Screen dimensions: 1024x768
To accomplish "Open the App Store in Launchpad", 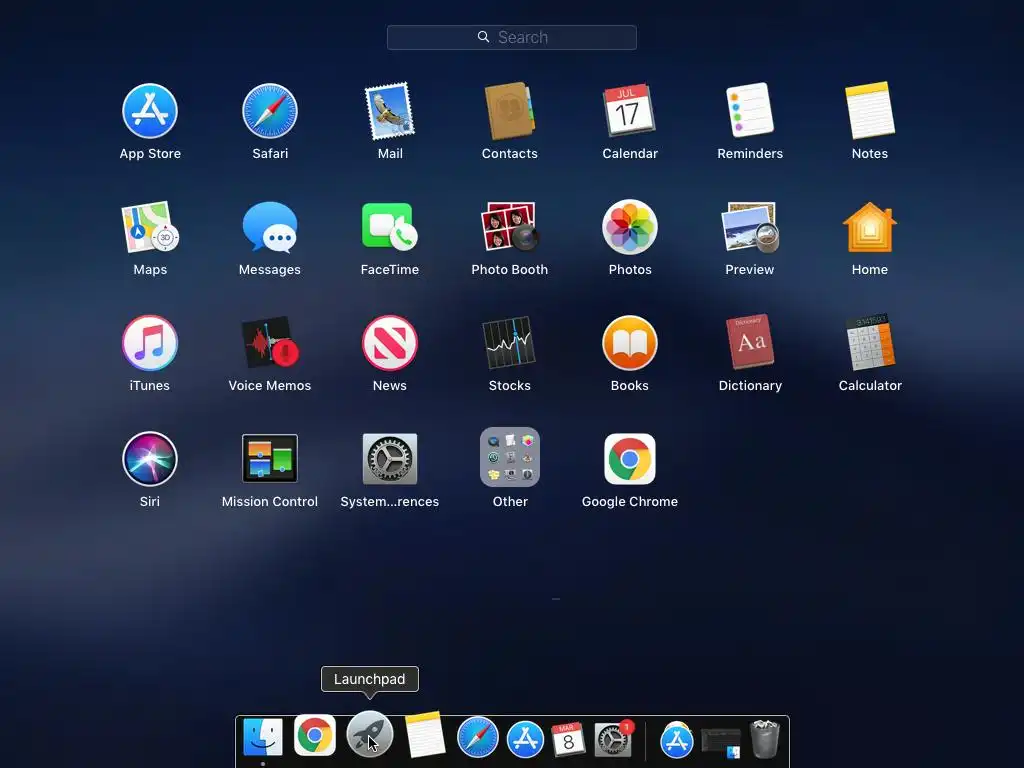I will coord(150,111).
